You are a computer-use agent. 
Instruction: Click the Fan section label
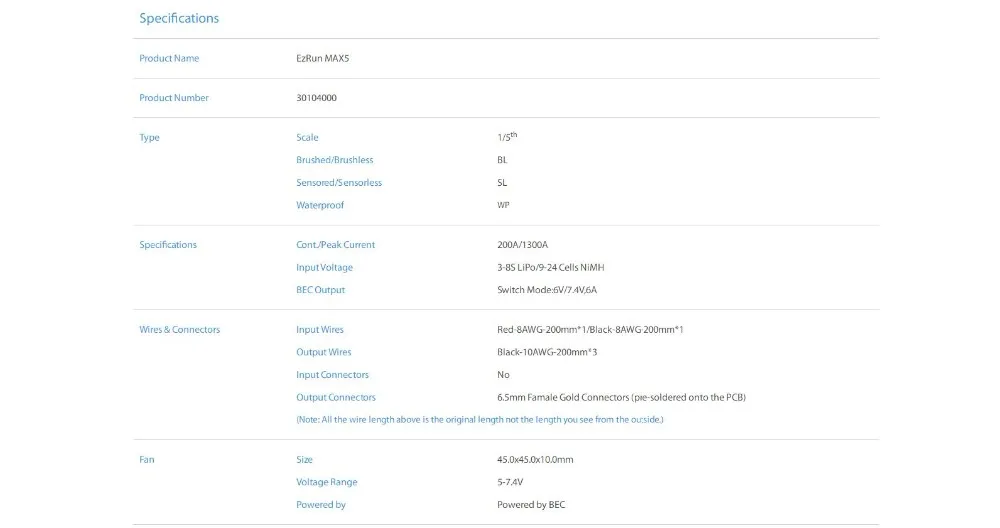tap(147, 460)
